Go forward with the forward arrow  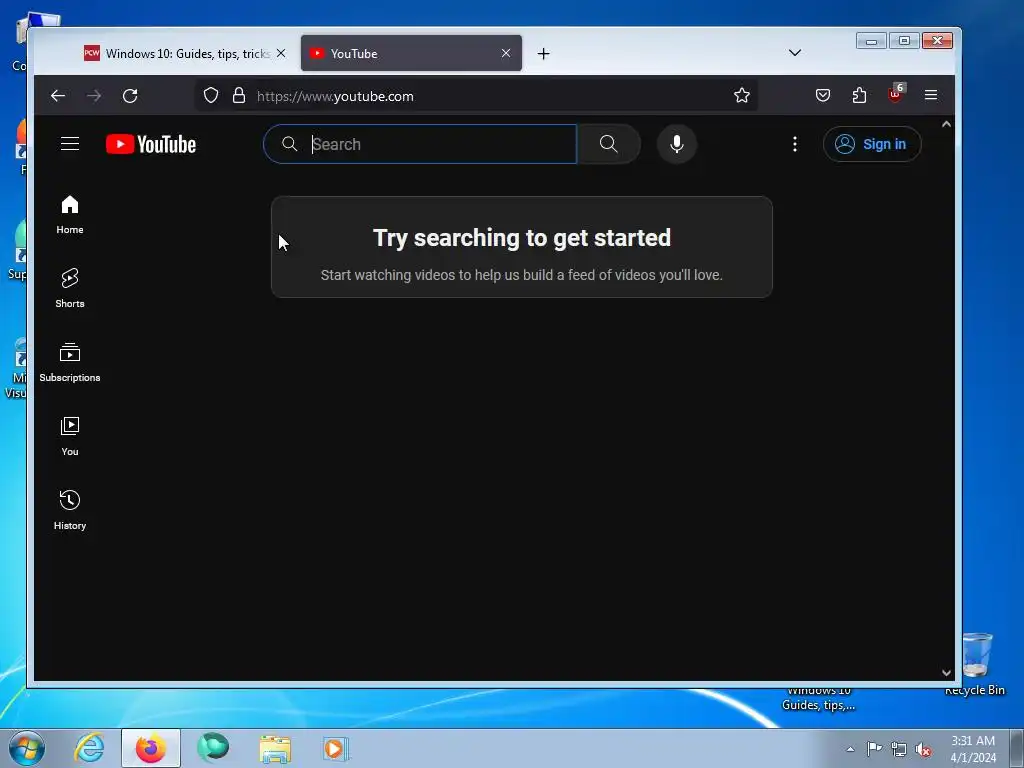pyautogui.click(x=94, y=96)
